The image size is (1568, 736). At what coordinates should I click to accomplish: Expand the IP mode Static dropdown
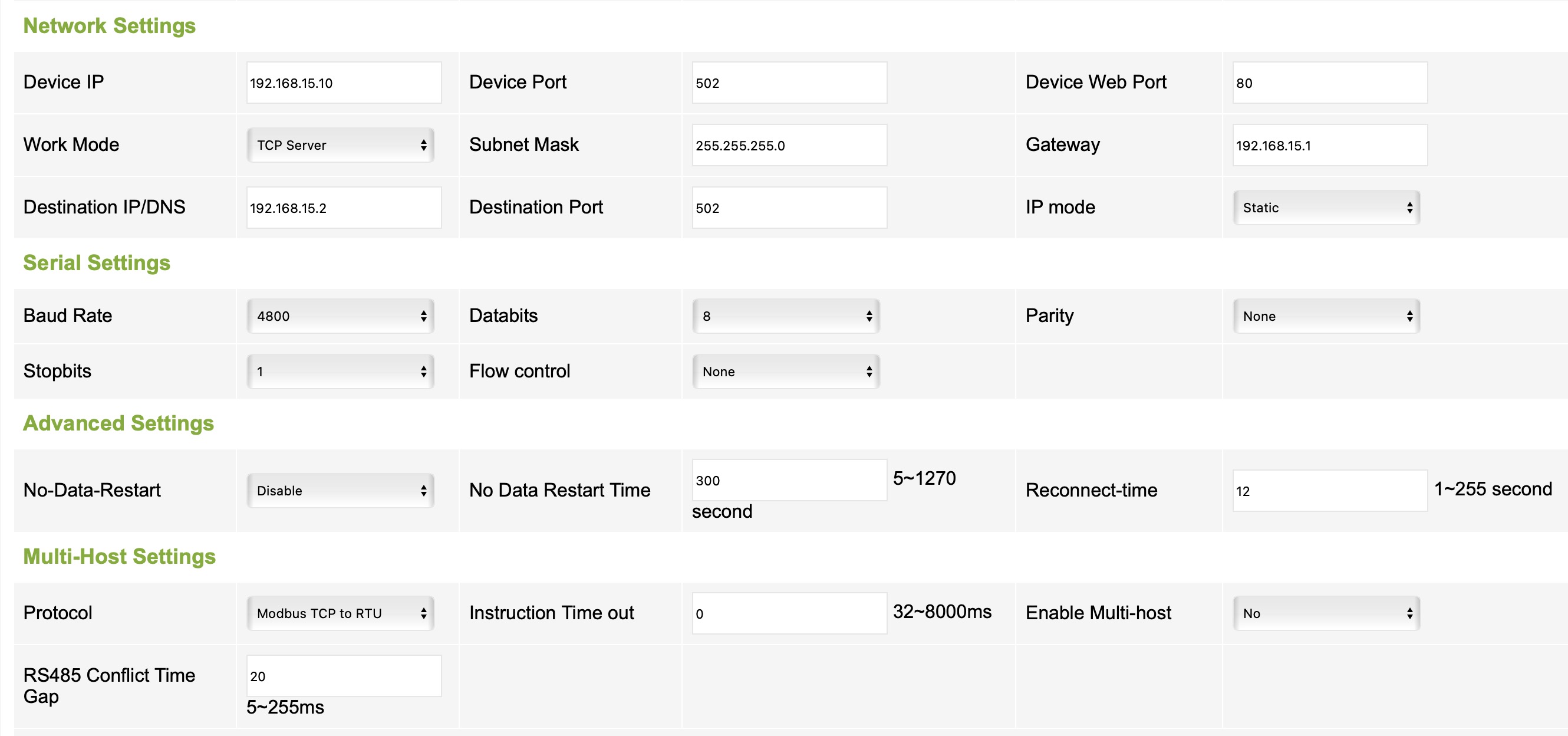[x=1326, y=208]
